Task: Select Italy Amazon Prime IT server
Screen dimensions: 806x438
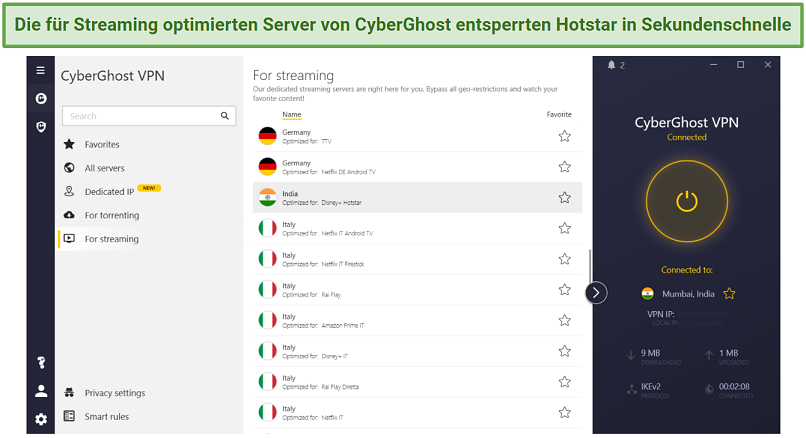Action: (x=417, y=320)
